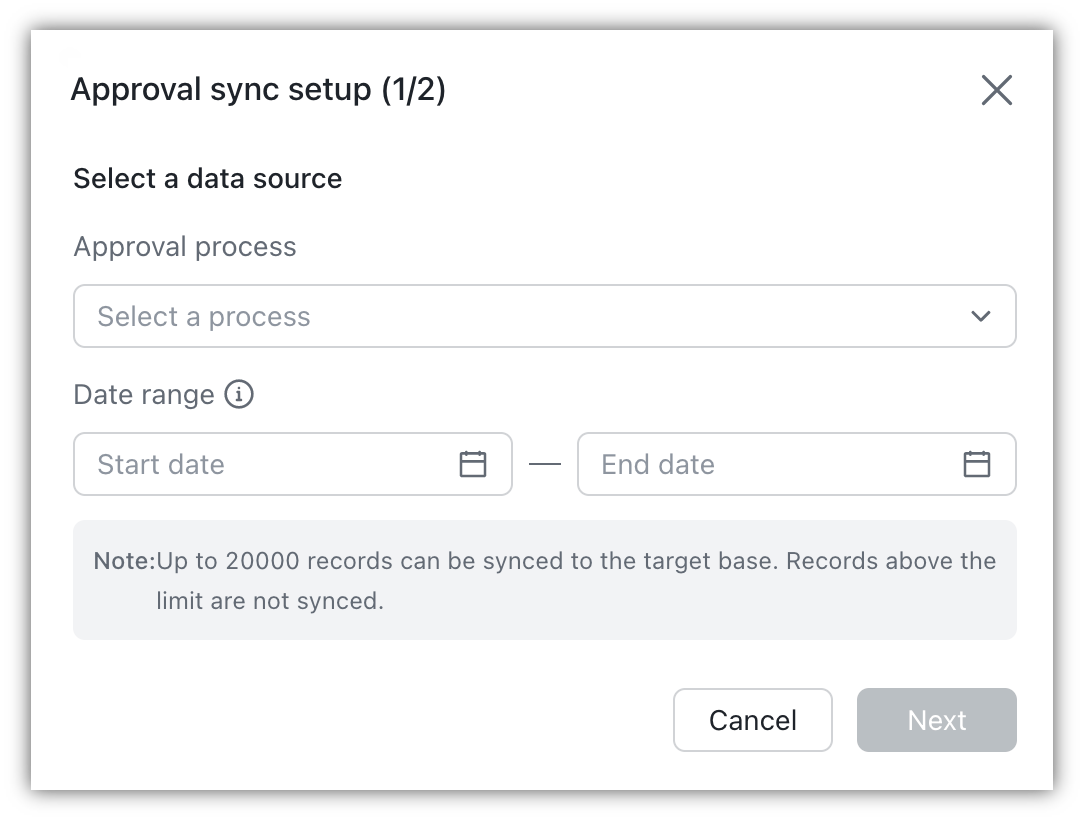Click the Select a process placeholder text
Viewport: 1084px width, 820px height.
[202, 316]
